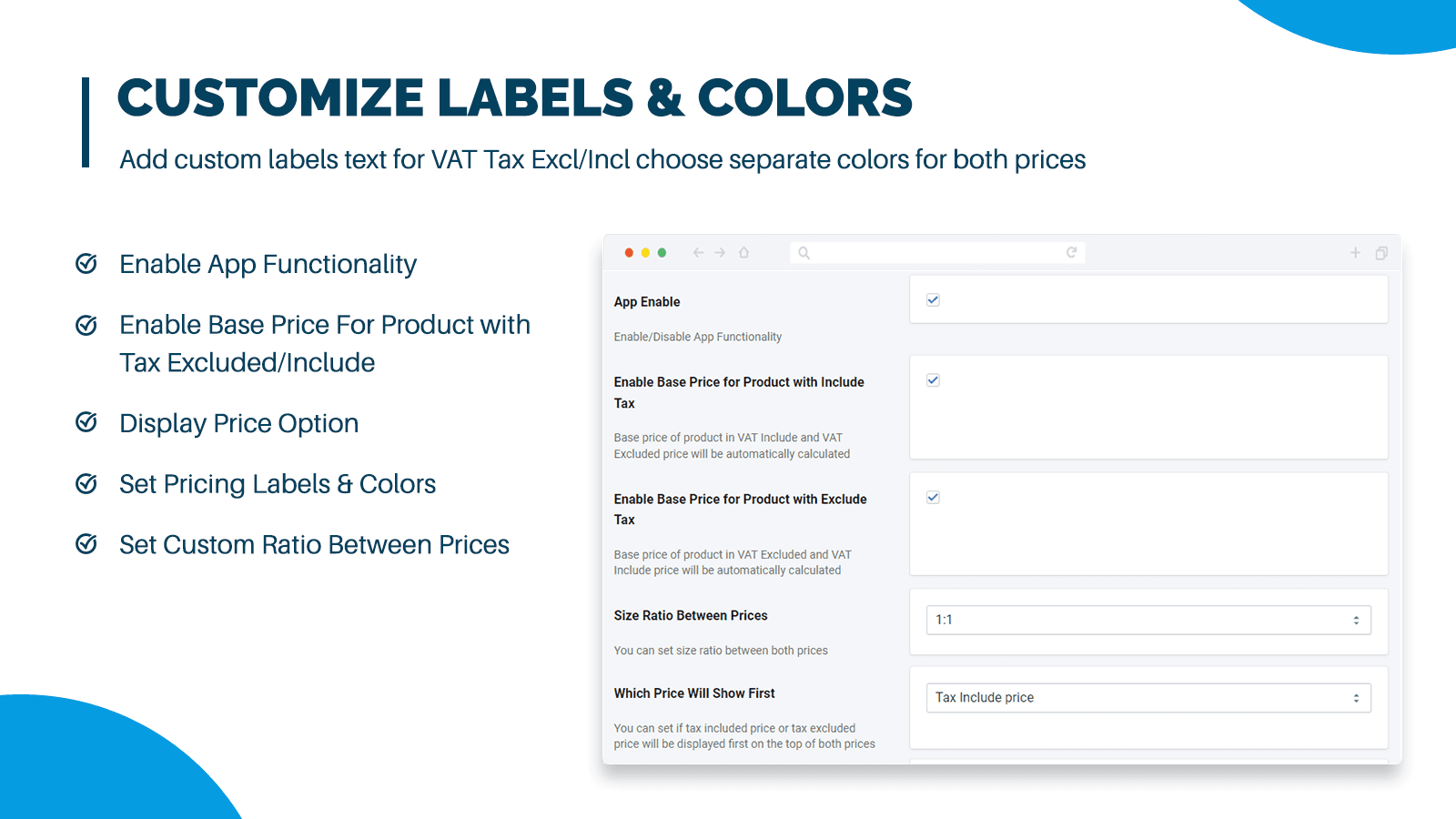Viewport: 1456px width, 819px height.
Task: Expand the Which Price Will Show First dropdown
Action: coord(1148,698)
